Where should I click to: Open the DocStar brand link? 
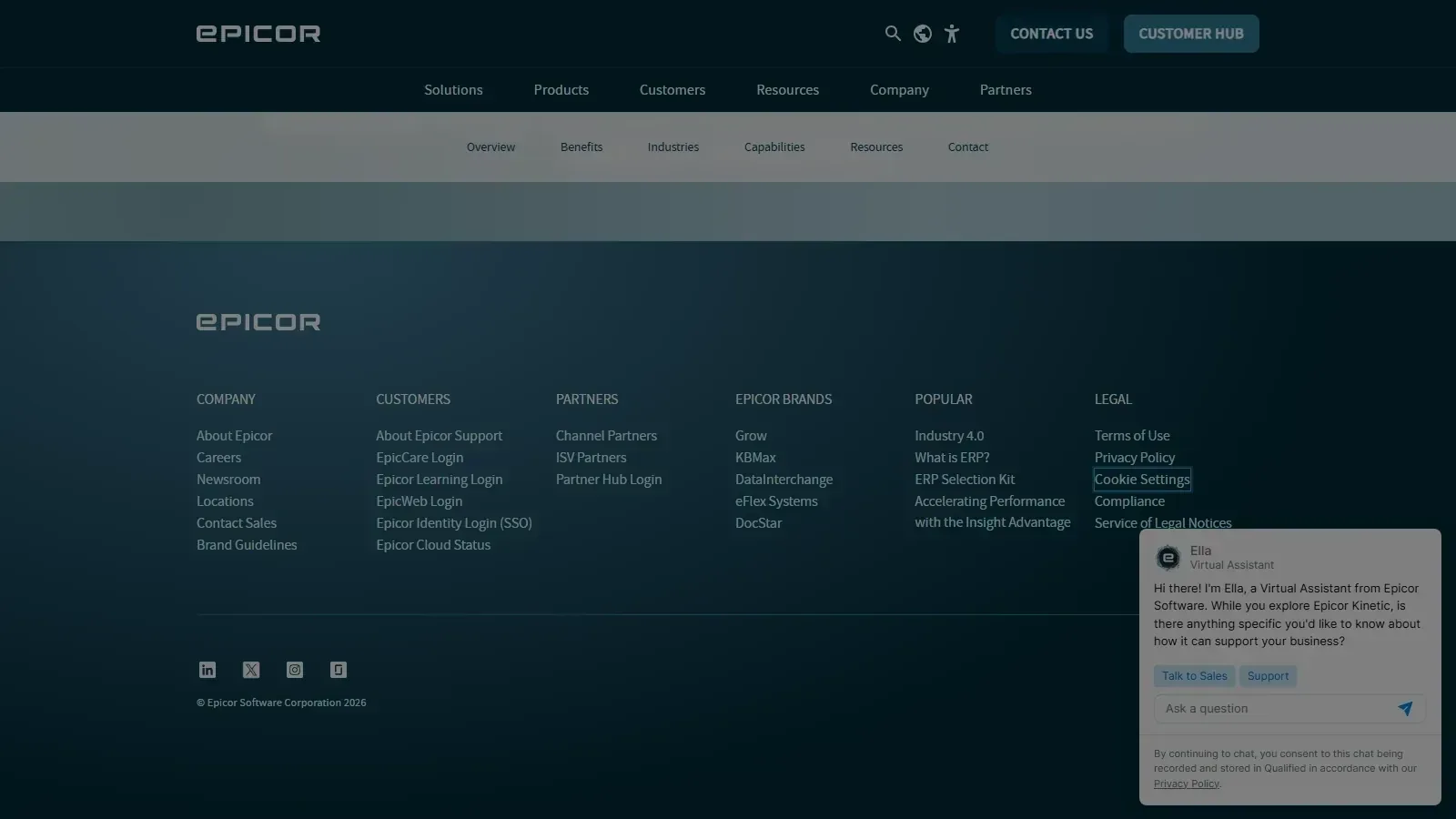[758, 523]
